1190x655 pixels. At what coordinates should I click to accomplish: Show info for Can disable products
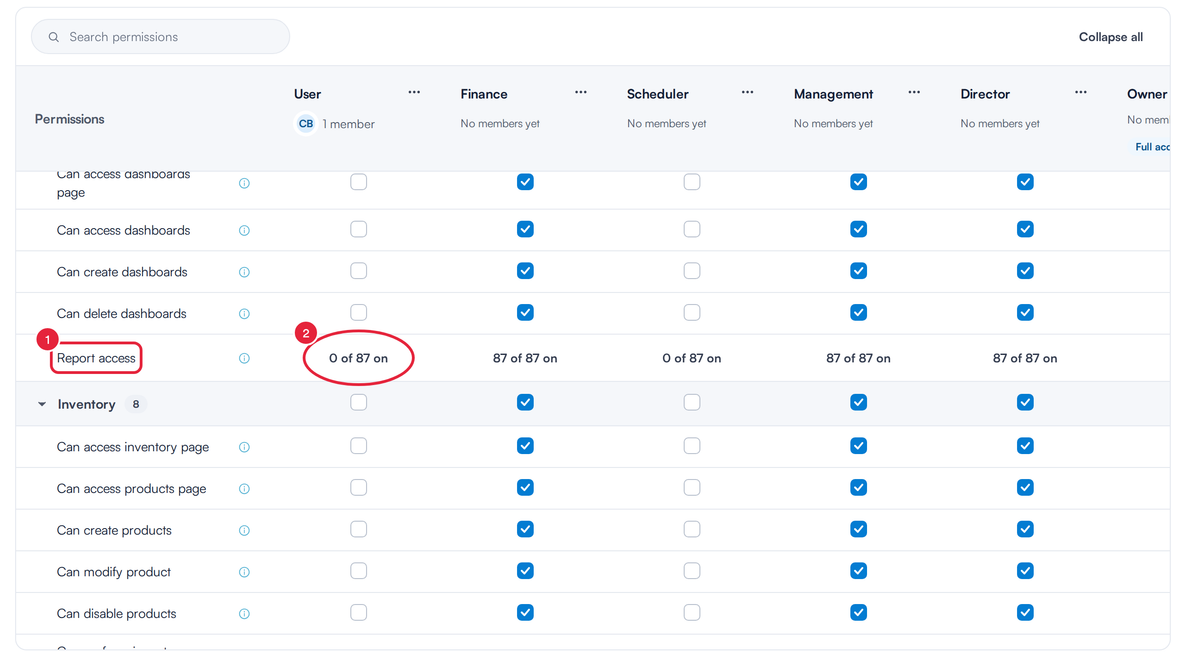244,614
